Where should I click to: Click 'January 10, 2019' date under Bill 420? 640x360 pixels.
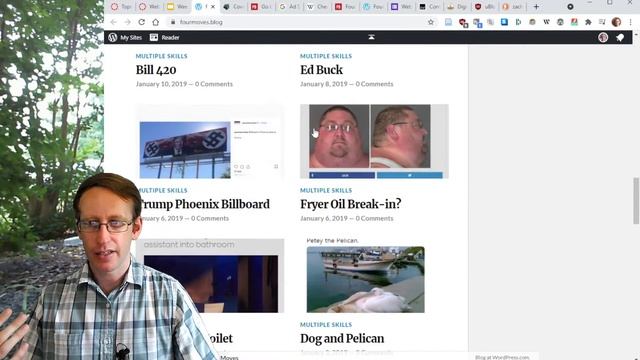tap(161, 84)
